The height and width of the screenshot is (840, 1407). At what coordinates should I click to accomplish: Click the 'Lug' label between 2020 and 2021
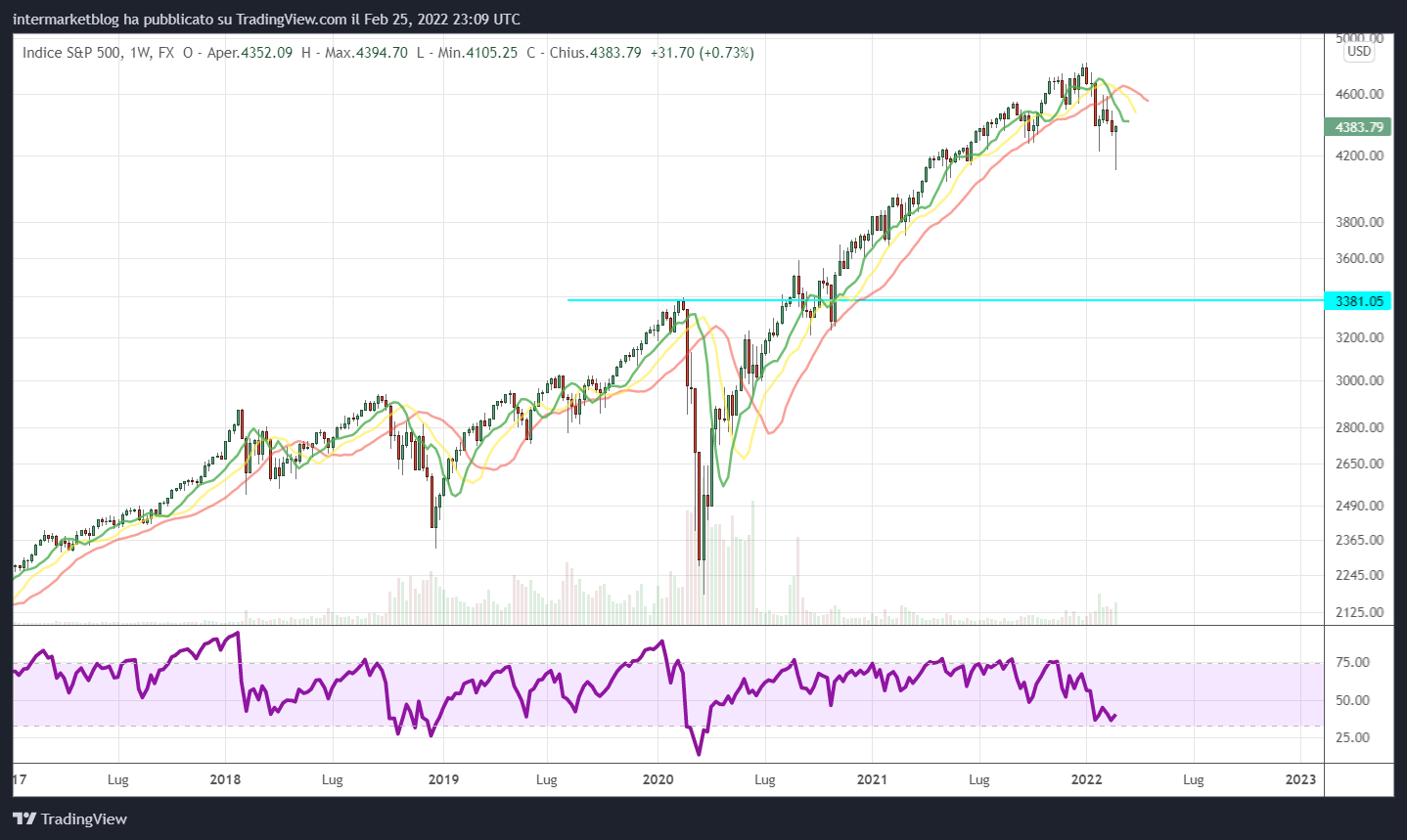click(765, 779)
